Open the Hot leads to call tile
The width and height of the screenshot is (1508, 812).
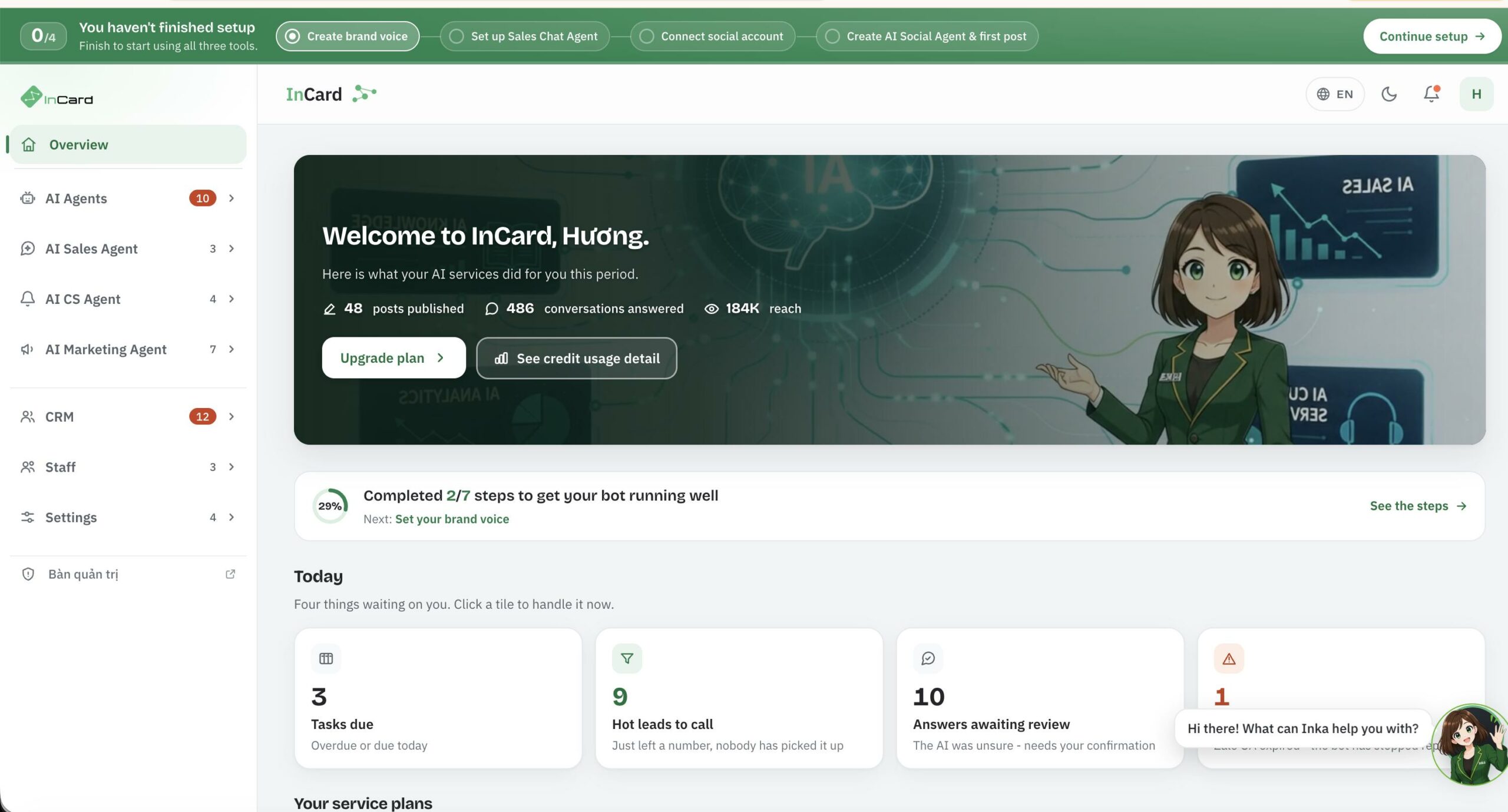739,698
